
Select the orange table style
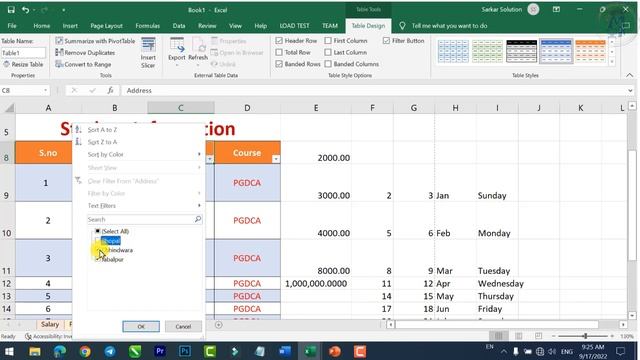coord(590,51)
